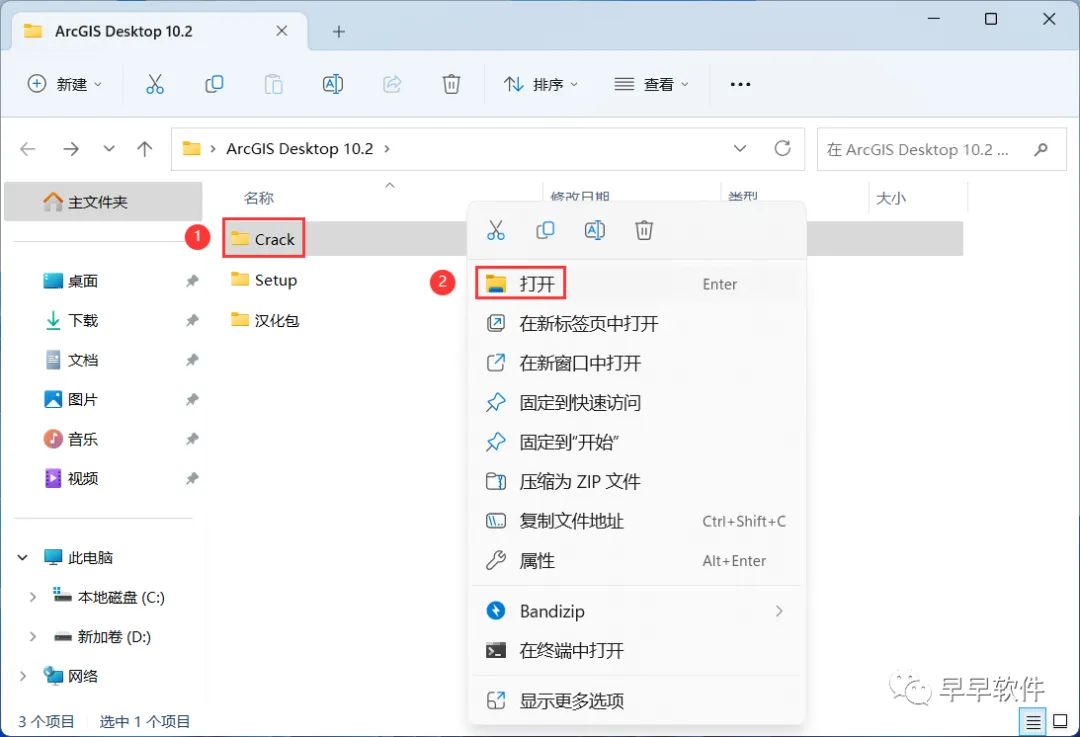Viewport: 1080px width, 737px height.
Task: Open the 查看 view dropdown
Action: (x=651, y=84)
